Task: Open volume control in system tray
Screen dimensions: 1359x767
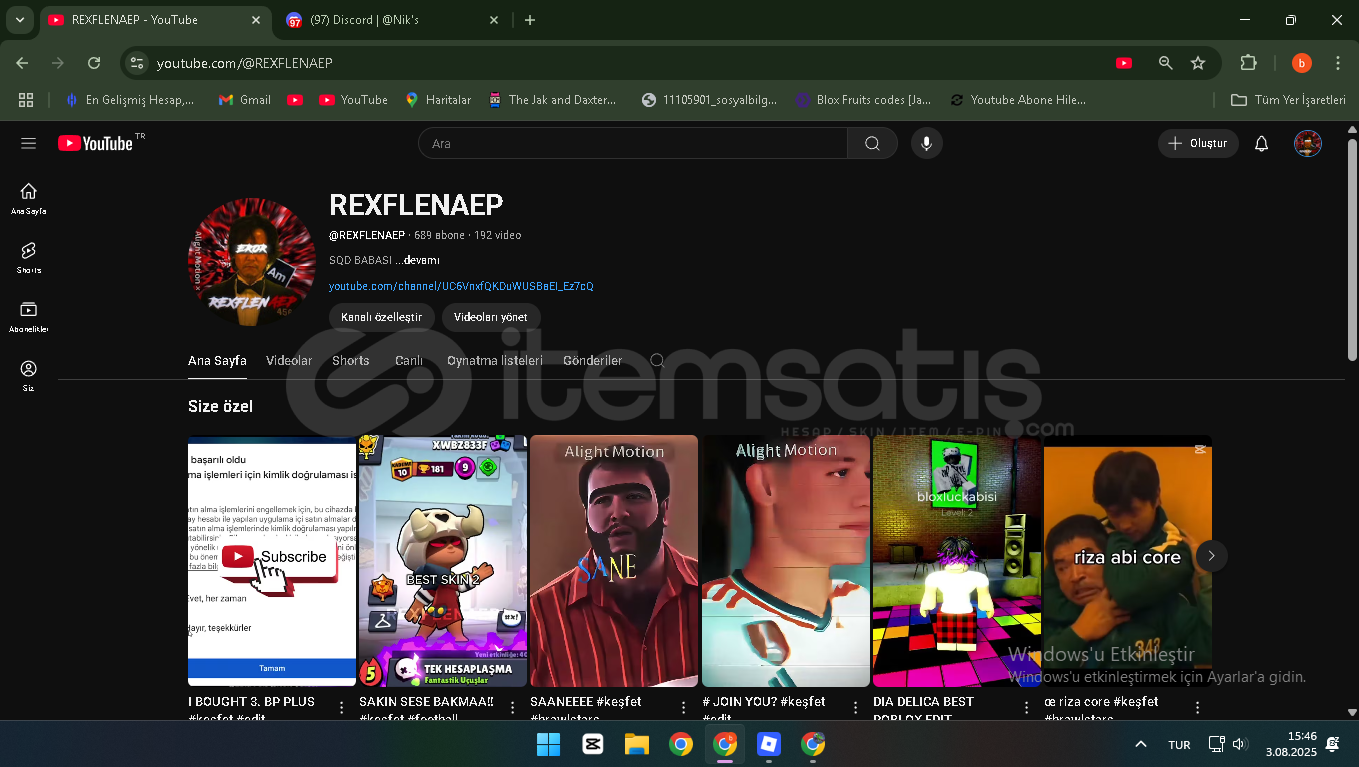Action: pyautogui.click(x=1240, y=744)
